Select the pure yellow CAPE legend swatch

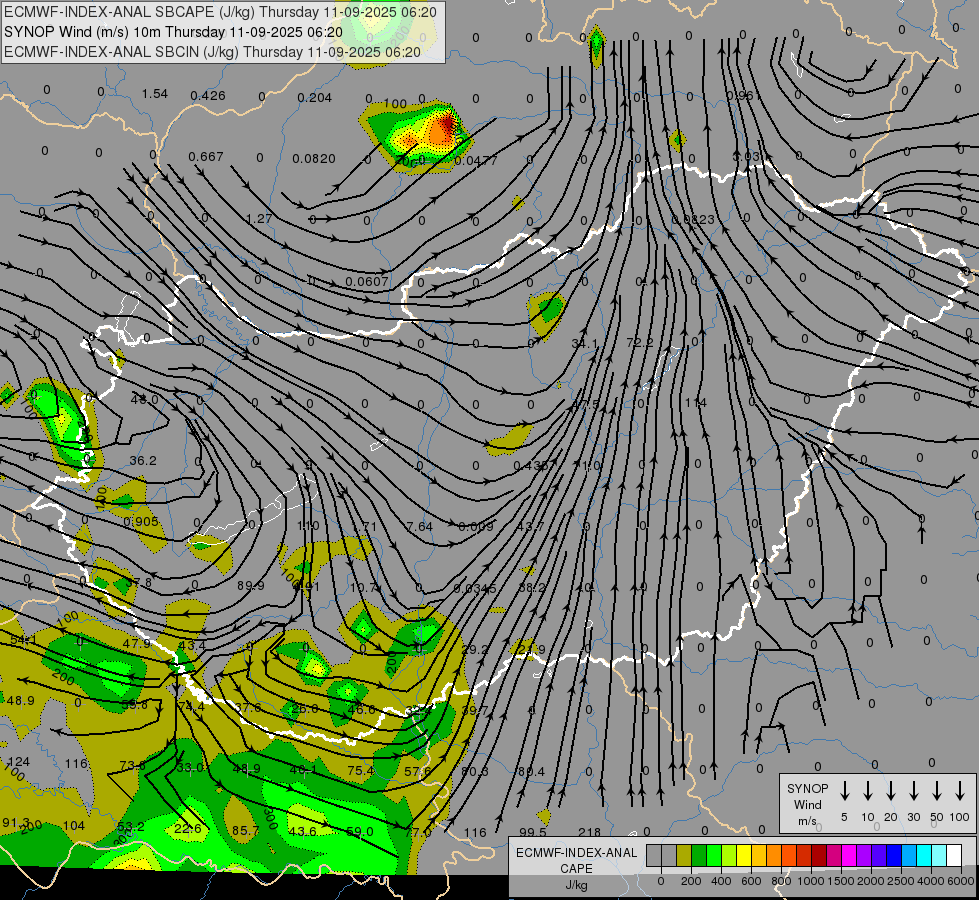744,855
